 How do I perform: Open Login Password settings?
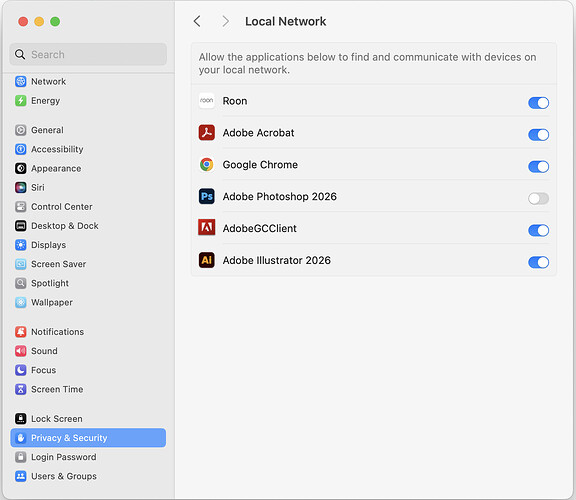click(x=88, y=457)
